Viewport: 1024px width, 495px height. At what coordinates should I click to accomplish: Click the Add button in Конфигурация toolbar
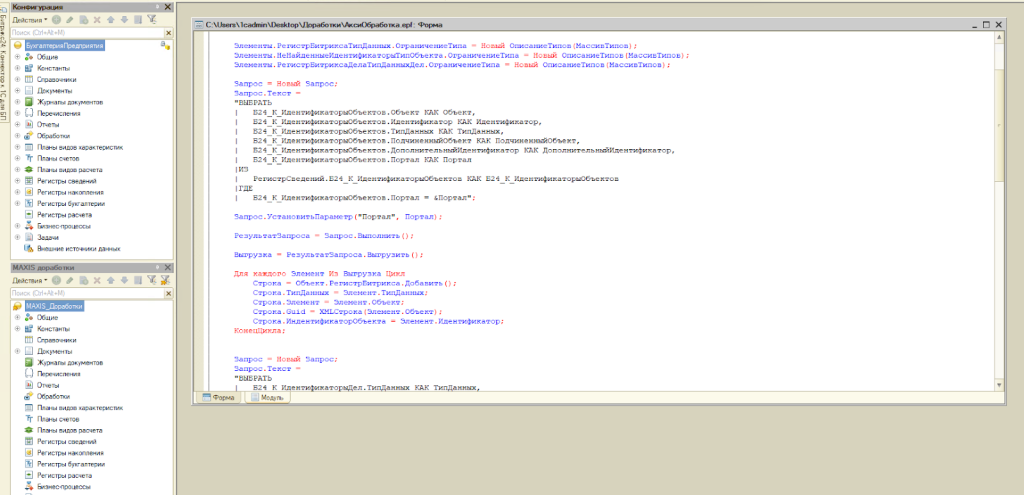[57, 19]
